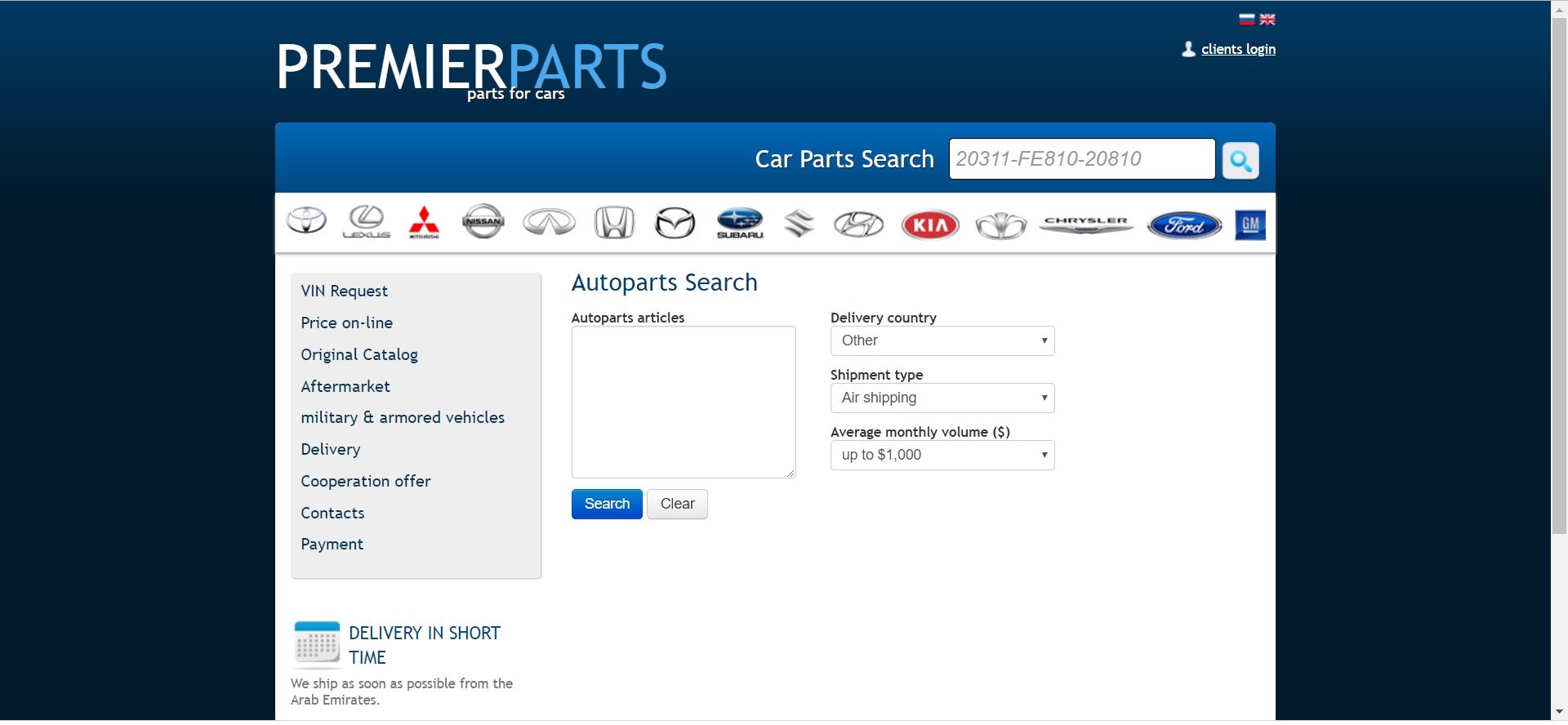The width and height of the screenshot is (1568, 725).
Task: Open the Daewoo brand logo
Action: tap(1000, 225)
